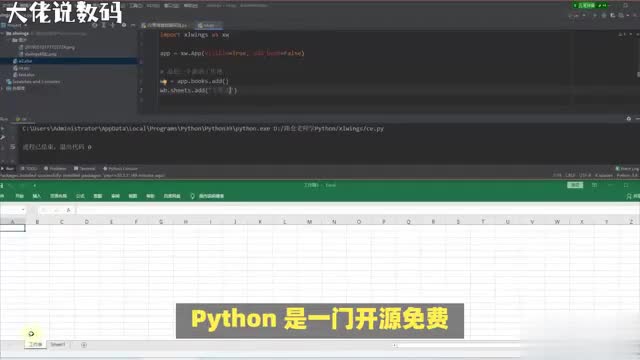Click the insert function fx icon in Excel
640x360 pixels.
69,210
